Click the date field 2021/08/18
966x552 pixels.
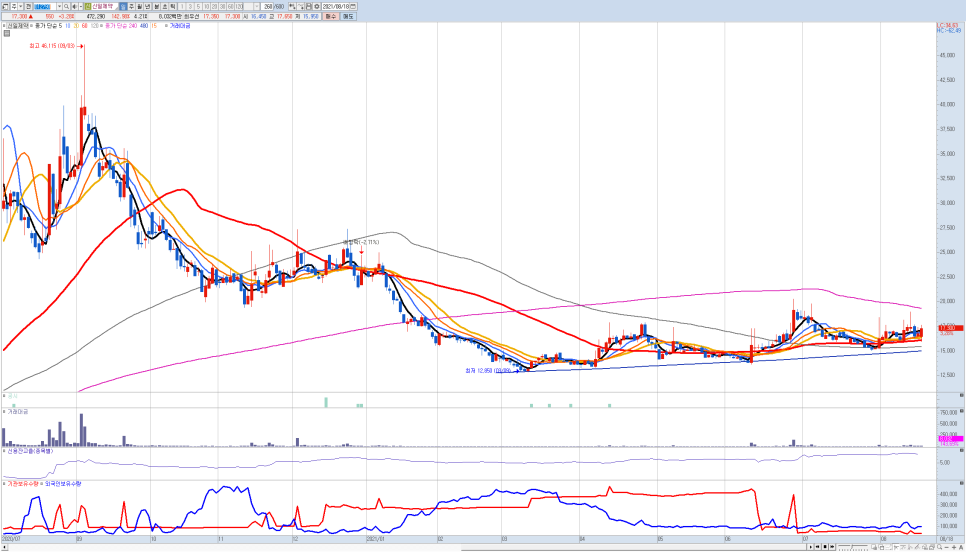tap(335, 6)
